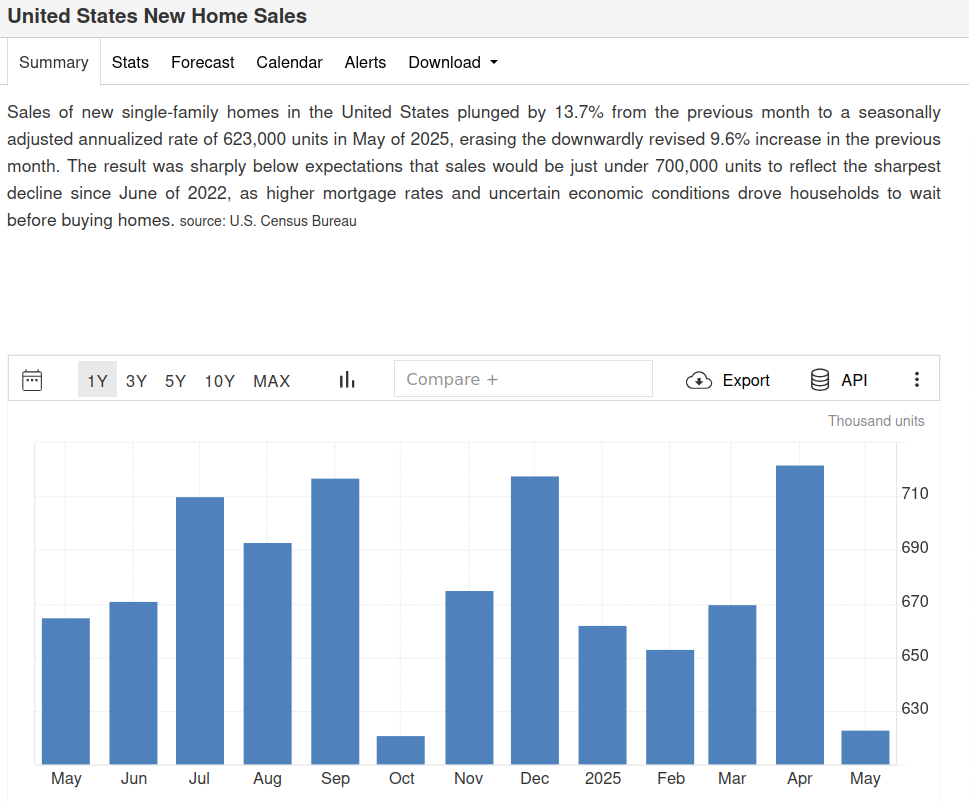Open the Alerts tab
Viewport: 969px width, 803px height.
click(365, 62)
